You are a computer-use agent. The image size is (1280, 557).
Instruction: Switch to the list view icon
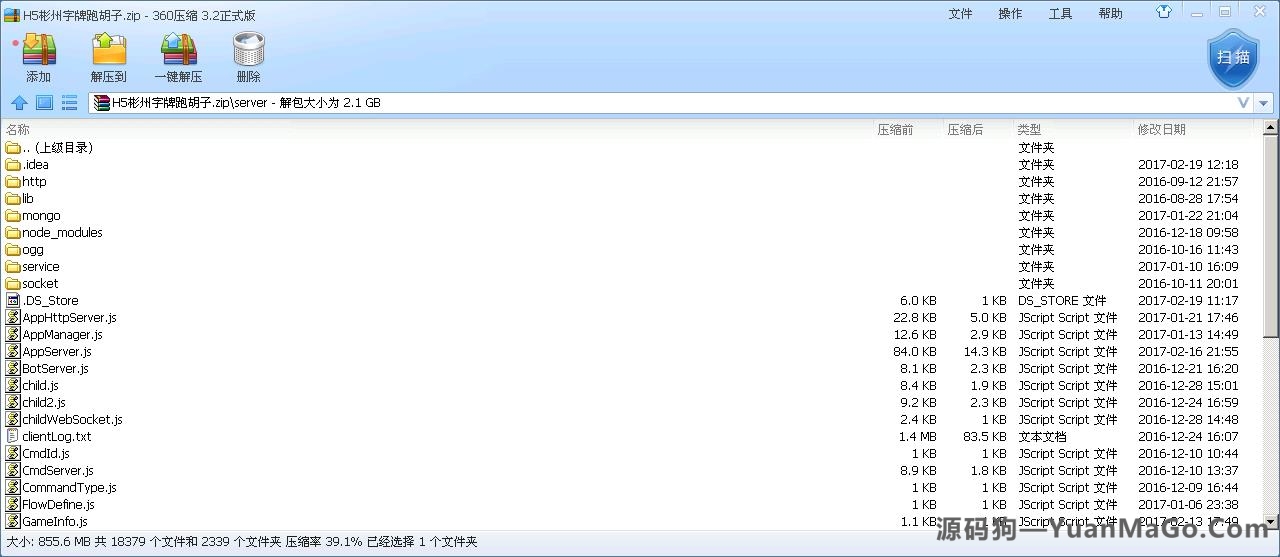tap(69, 102)
